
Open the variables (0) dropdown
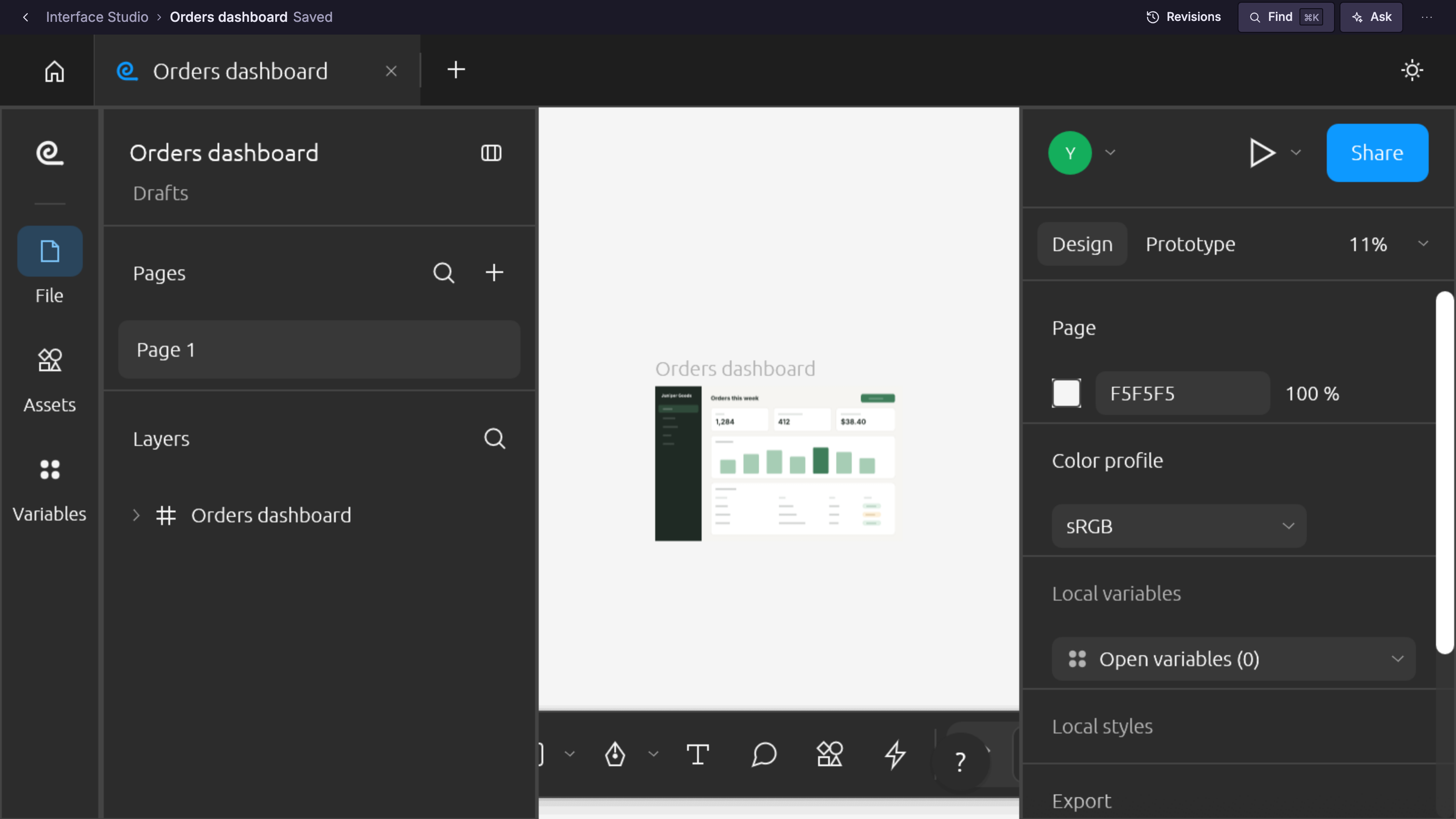(x=1234, y=659)
